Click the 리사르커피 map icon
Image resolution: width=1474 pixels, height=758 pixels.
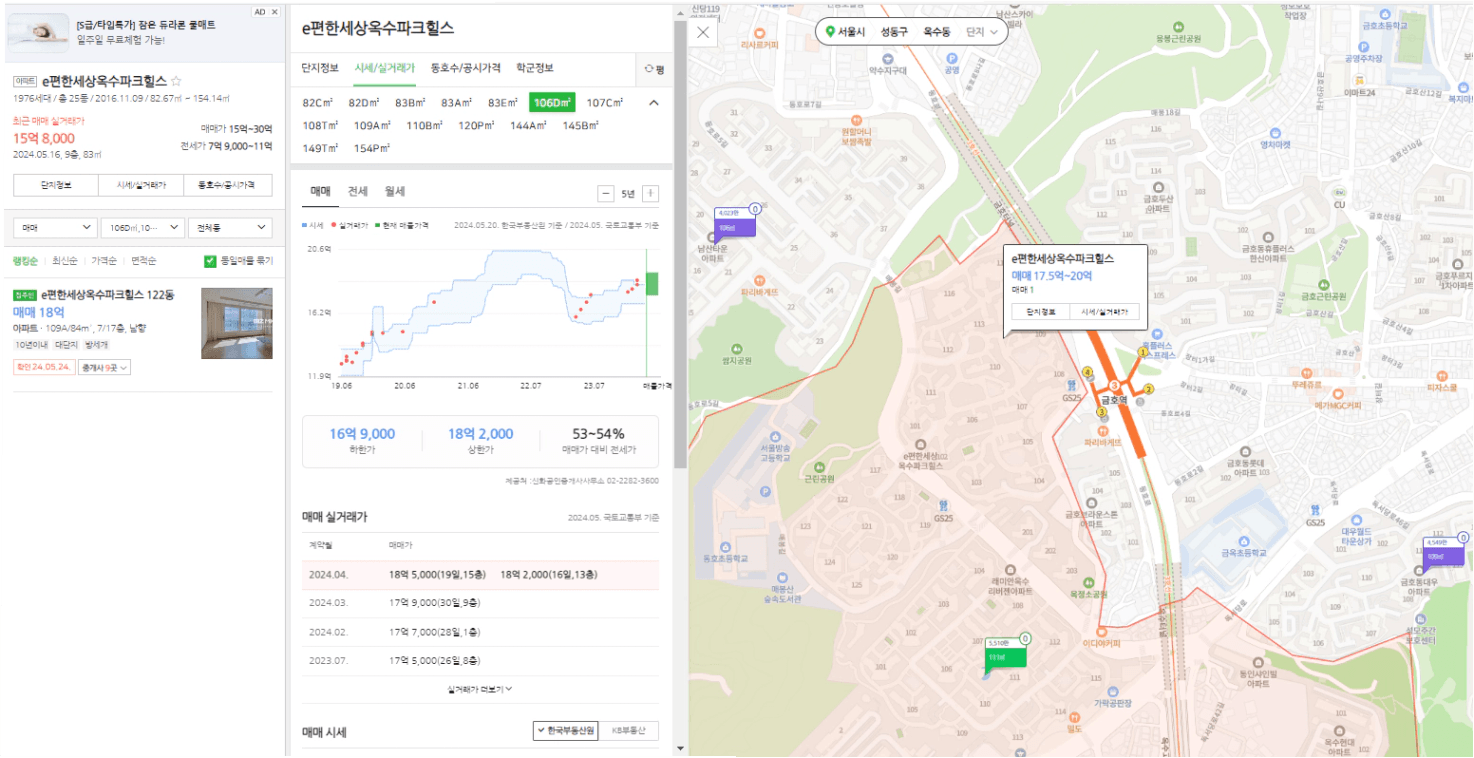click(759, 33)
